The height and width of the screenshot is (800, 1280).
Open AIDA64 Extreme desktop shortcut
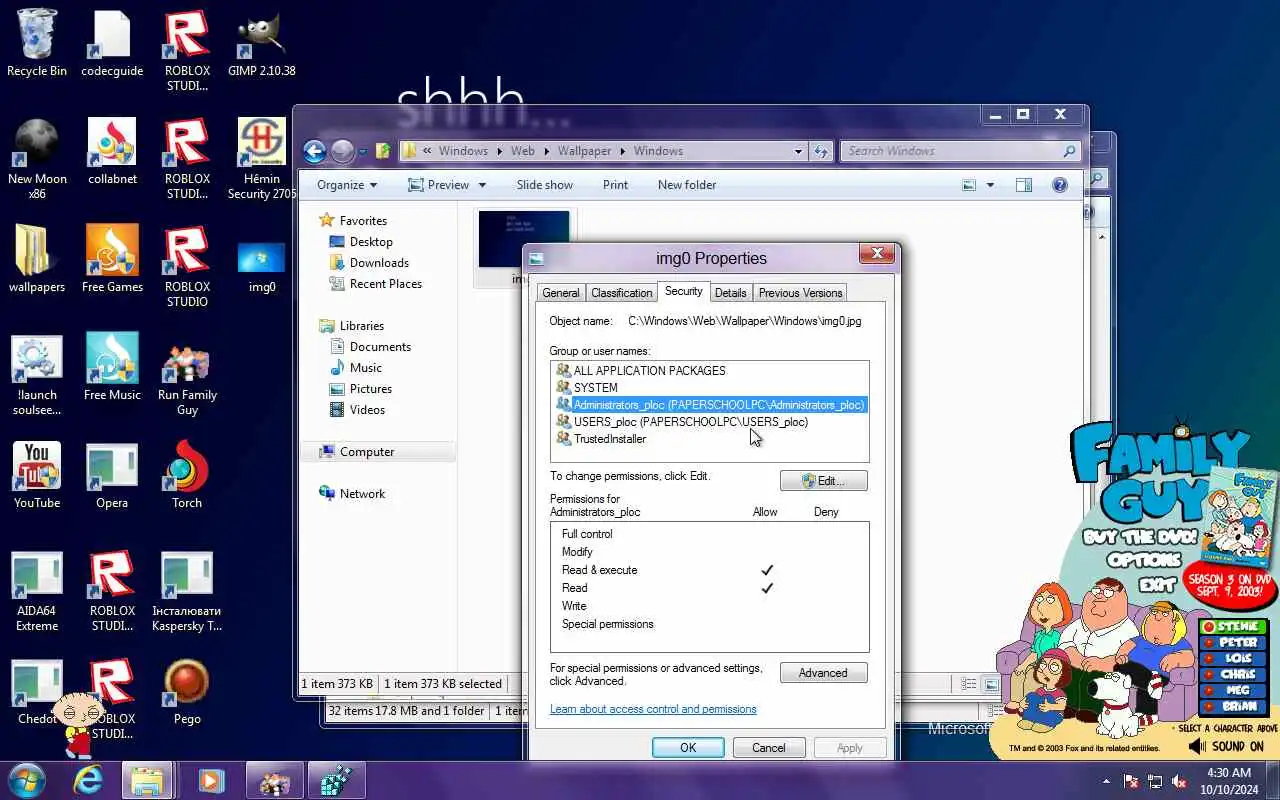point(37,590)
